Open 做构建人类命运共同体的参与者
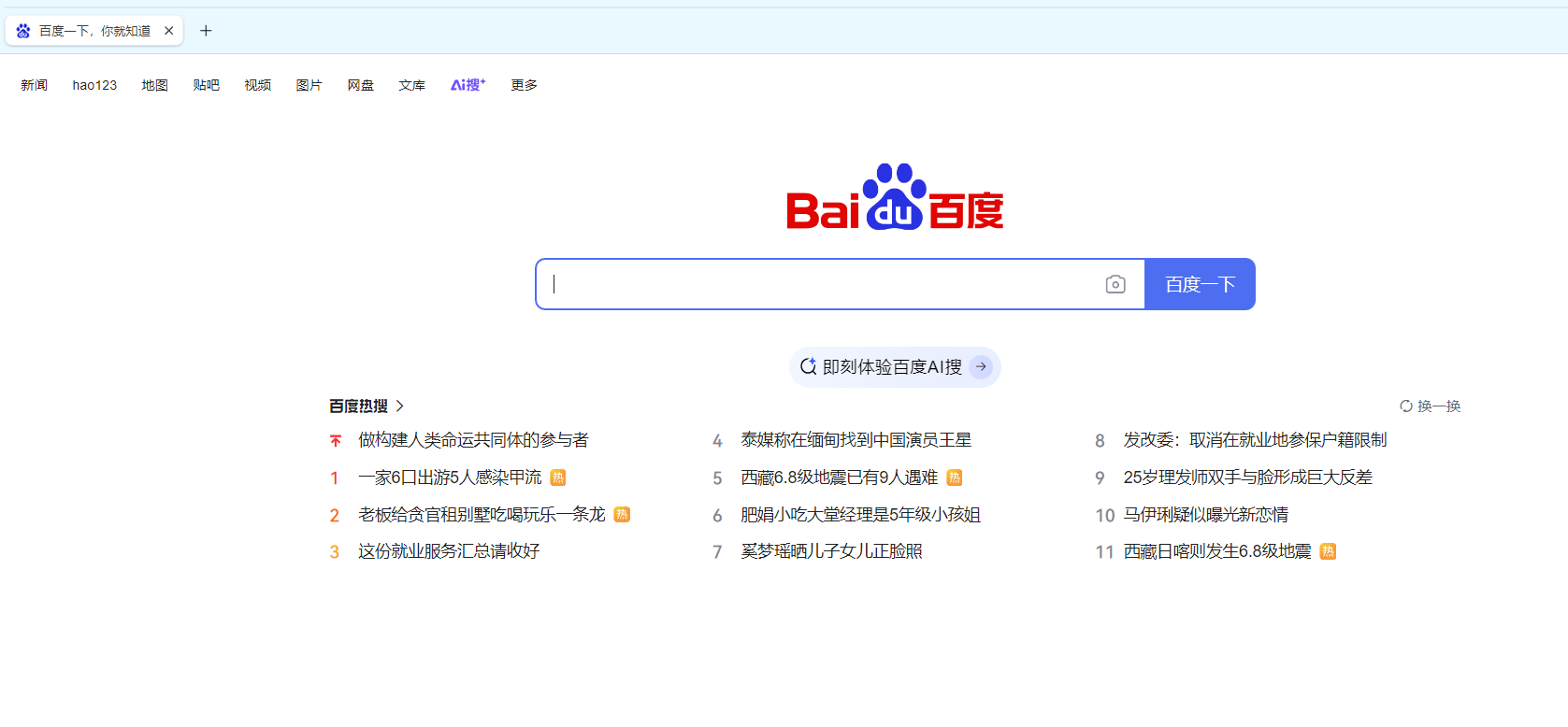The image size is (1568, 727). pos(473,440)
